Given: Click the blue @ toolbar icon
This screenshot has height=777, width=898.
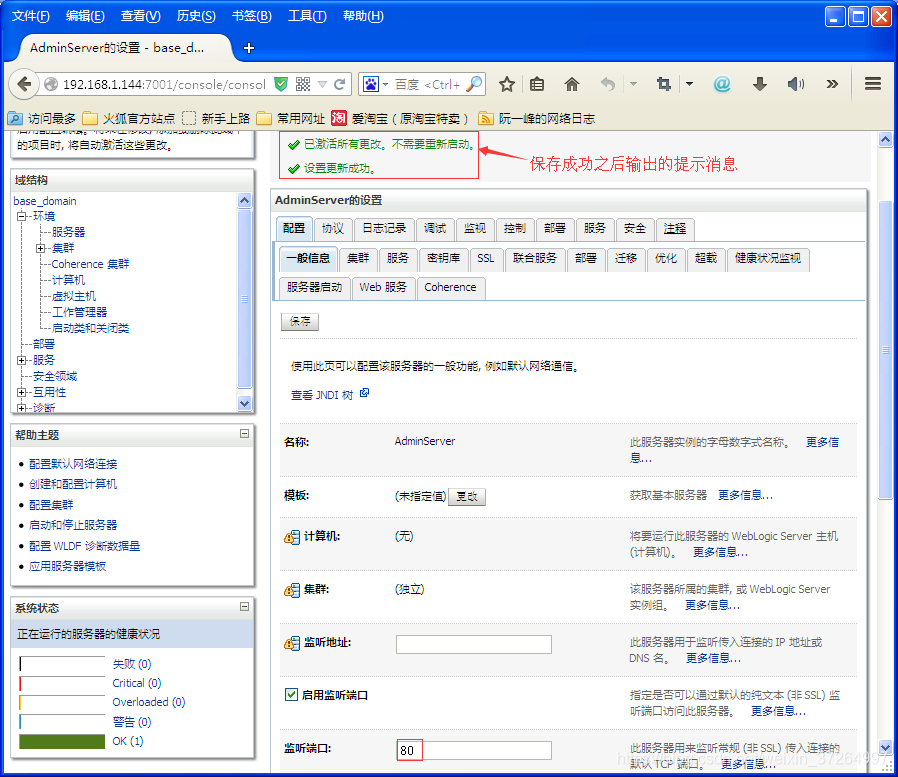Looking at the screenshot, I should pos(722,84).
